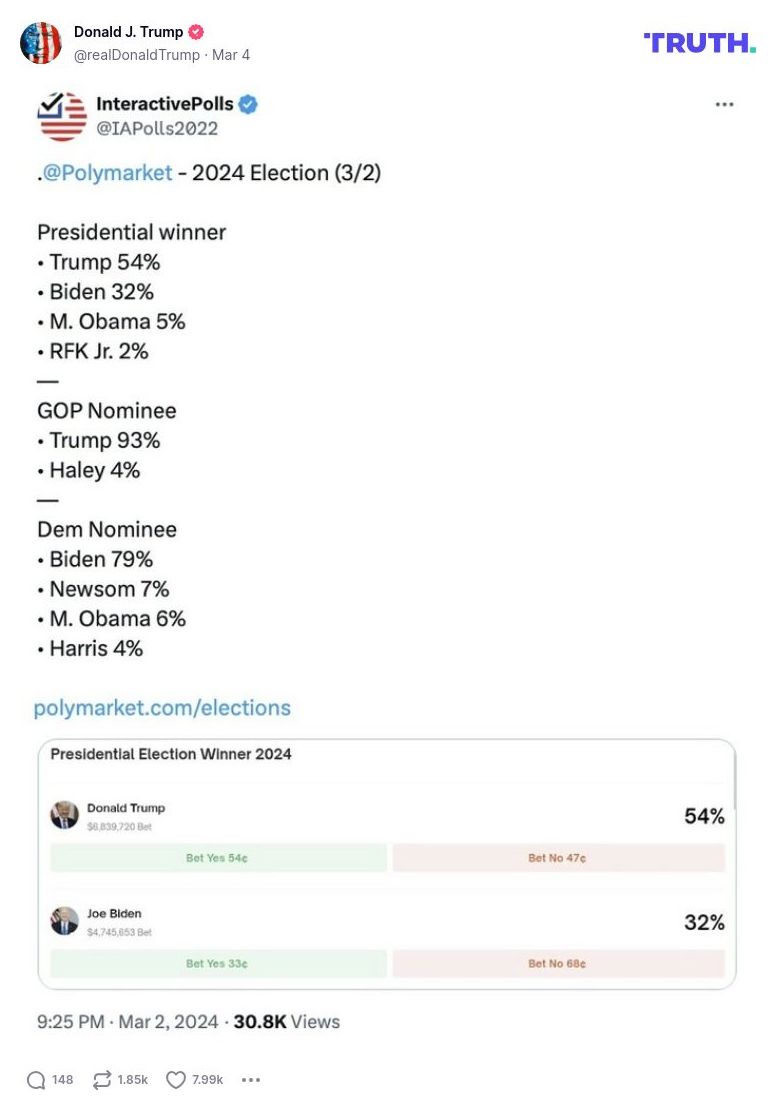Image resolution: width=777 pixels, height=1110 pixels.
Task: Select the @realDonaldTrump handle
Action: [x=137, y=55]
